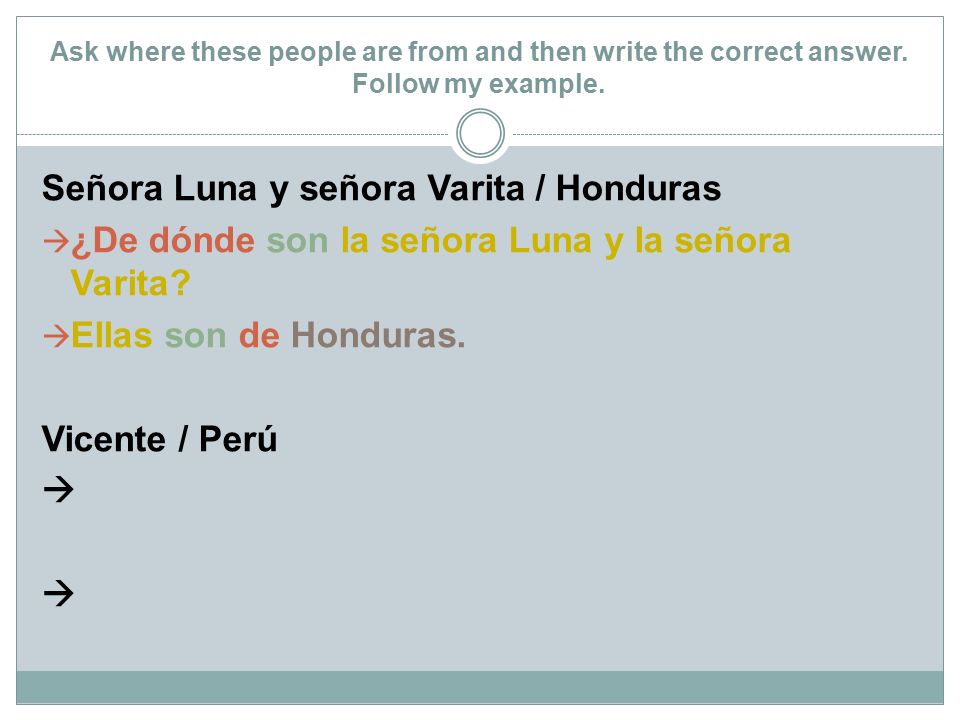This screenshot has height=720, width=960.
Task: Click the first black arrow under Vicente
Action: tap(59, 489)
